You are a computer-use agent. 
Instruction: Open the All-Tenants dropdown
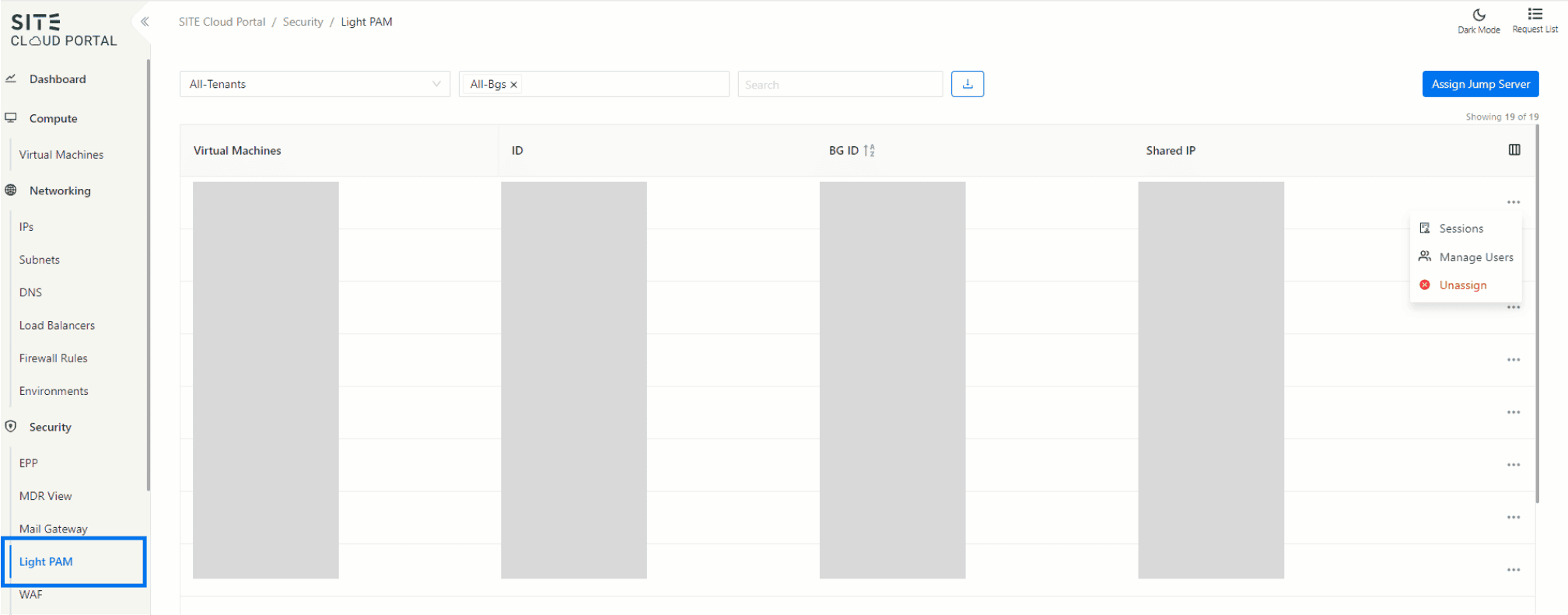pyautogui.click(x=314, y=84)
